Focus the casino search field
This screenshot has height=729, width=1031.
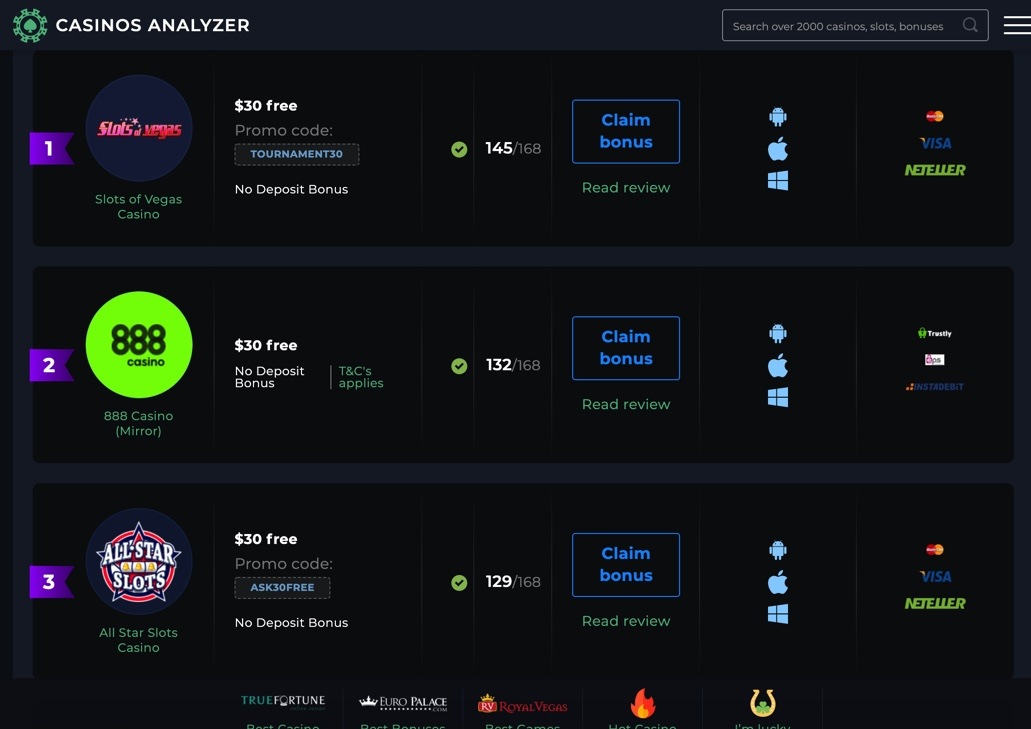point(855,26)
